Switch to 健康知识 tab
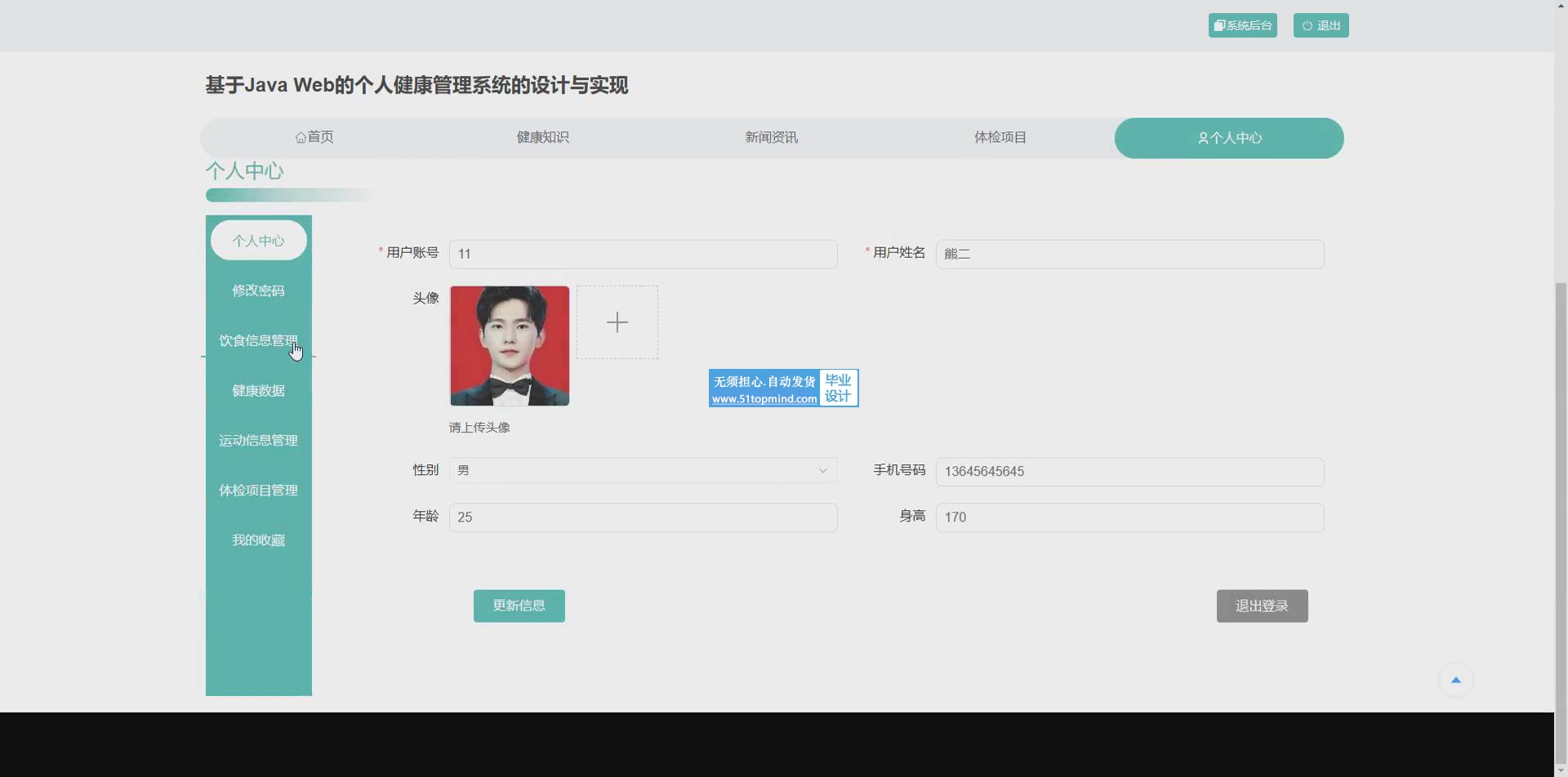This screenshot has width=1568, height=777. point(542,137)
